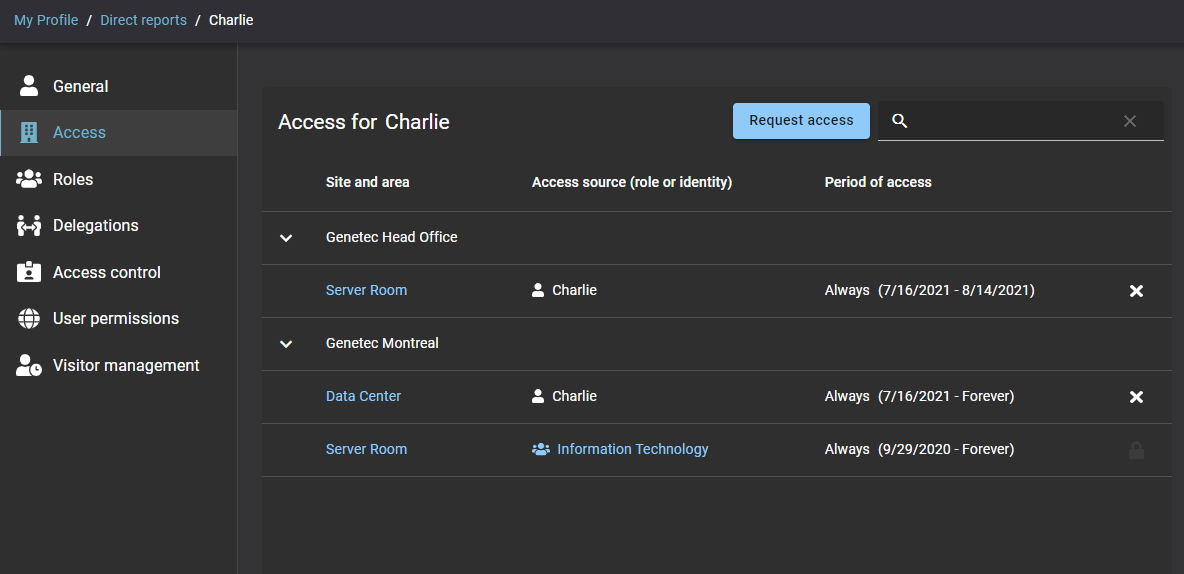Image resolution: width=1184 pixels, height=574 pixels.
Task: Open Direct reports breadcrumb link
Action: [x=143, y=20]
